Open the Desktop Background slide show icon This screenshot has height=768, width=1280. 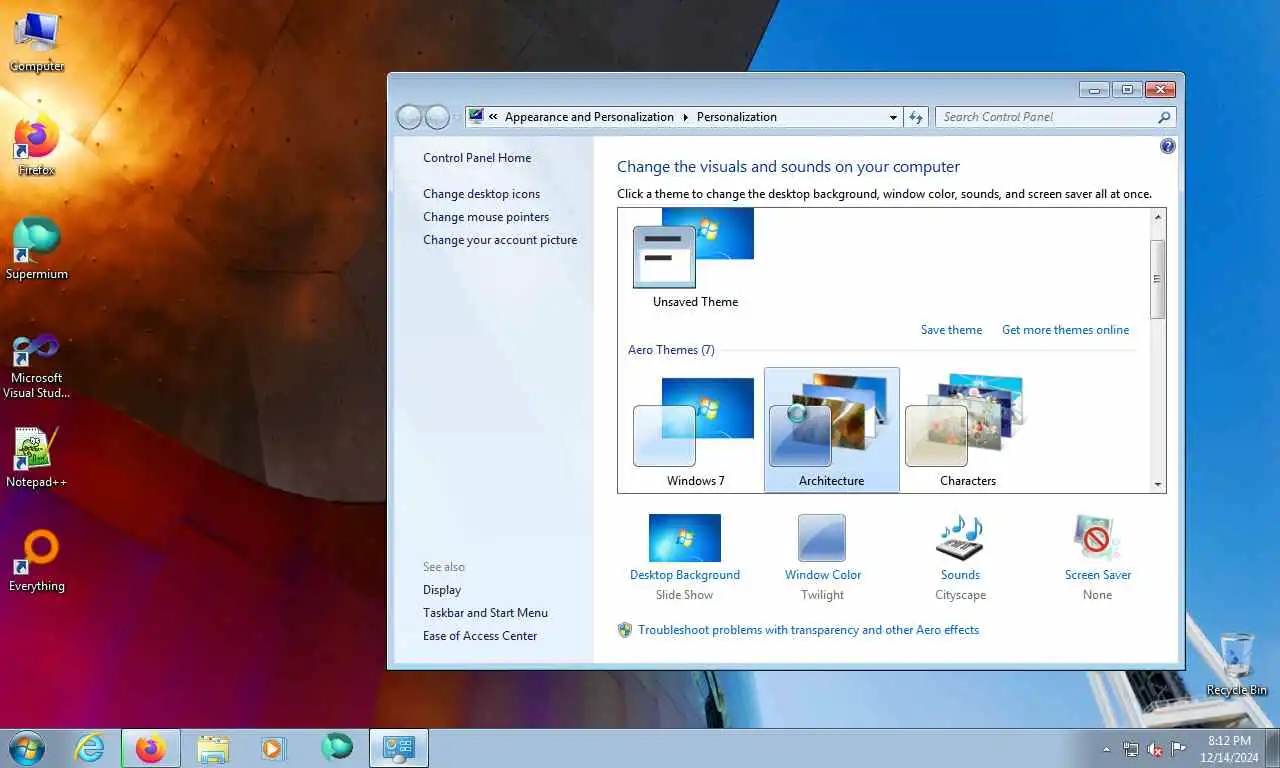(685, 538)
